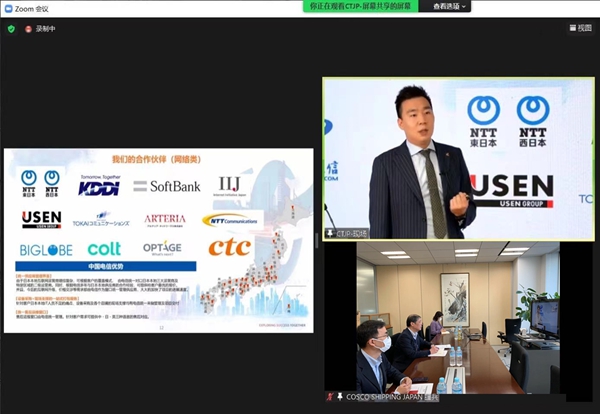Viewport: 600px width, 414px height.
Task: Toggle muted microphone icon on COSCO tile
Action: [329, 397]
